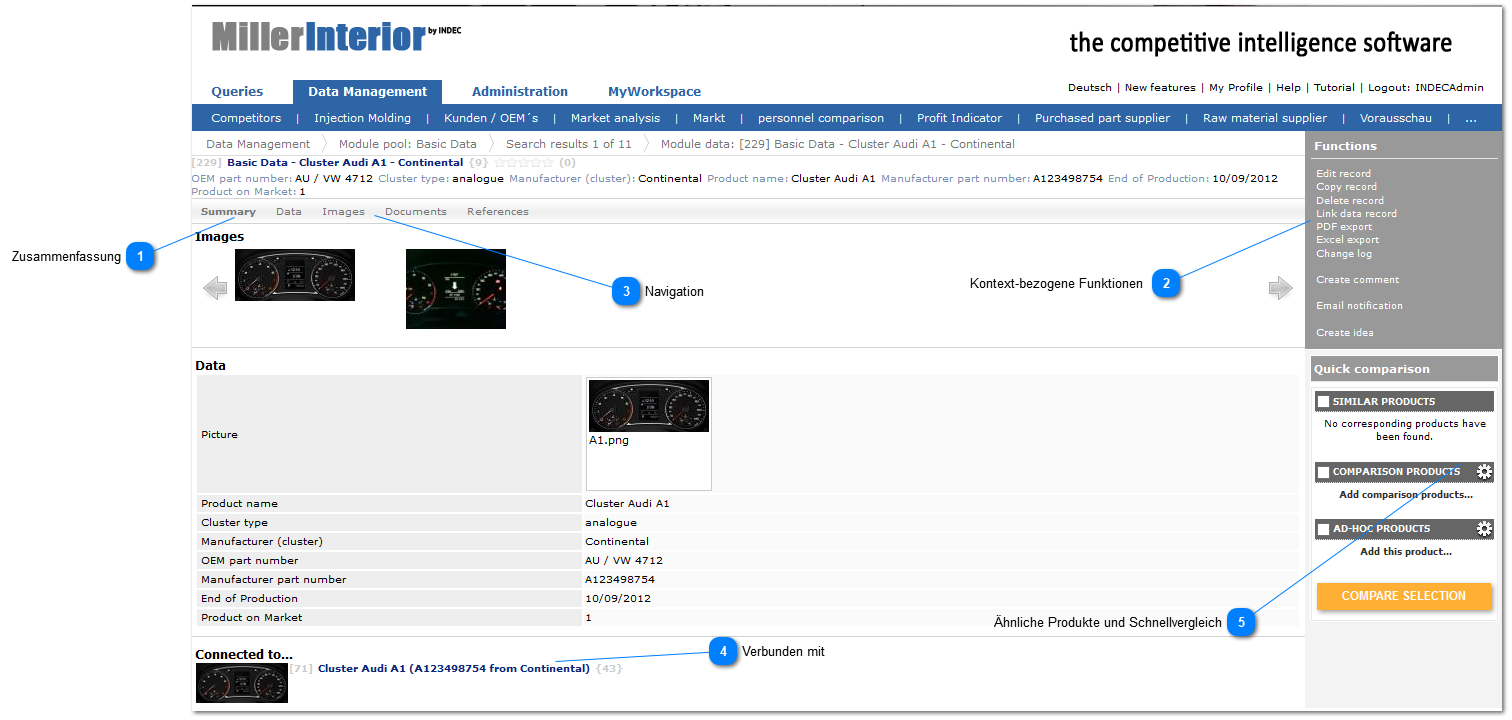Switch to the References sub-tab
Viewport: 1512px width, 720px height.
[498, 211]
